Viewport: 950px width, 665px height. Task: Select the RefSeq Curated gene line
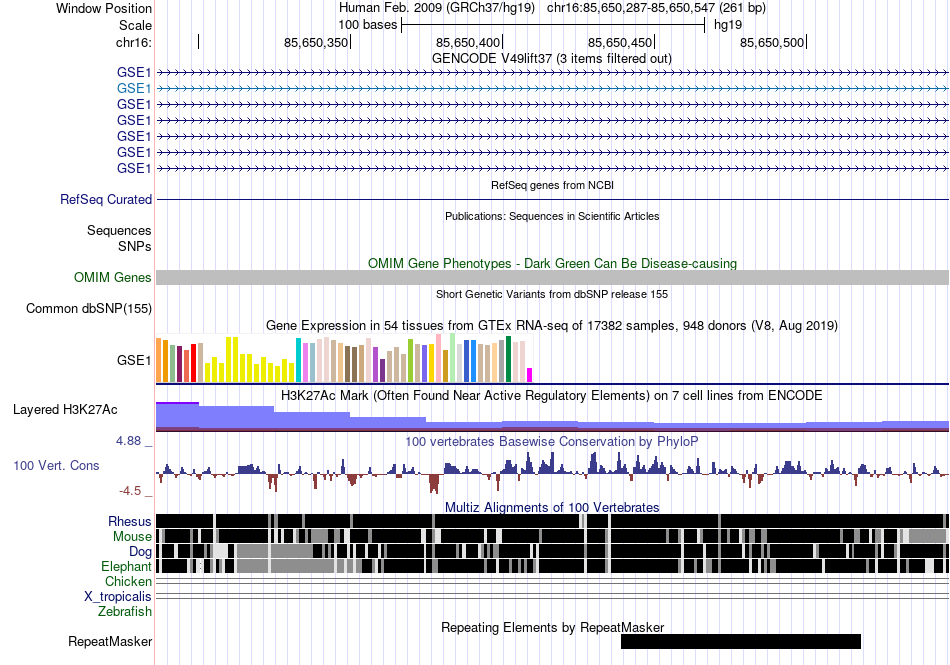pos(552,199)
